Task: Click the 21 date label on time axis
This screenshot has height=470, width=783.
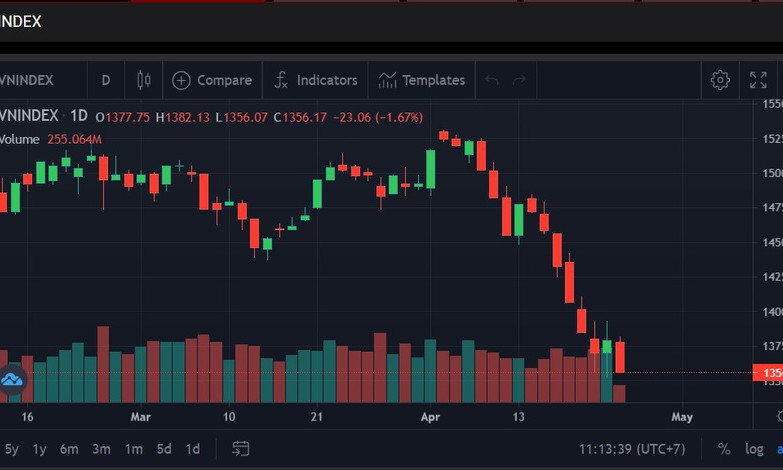Action: [317, 417]
